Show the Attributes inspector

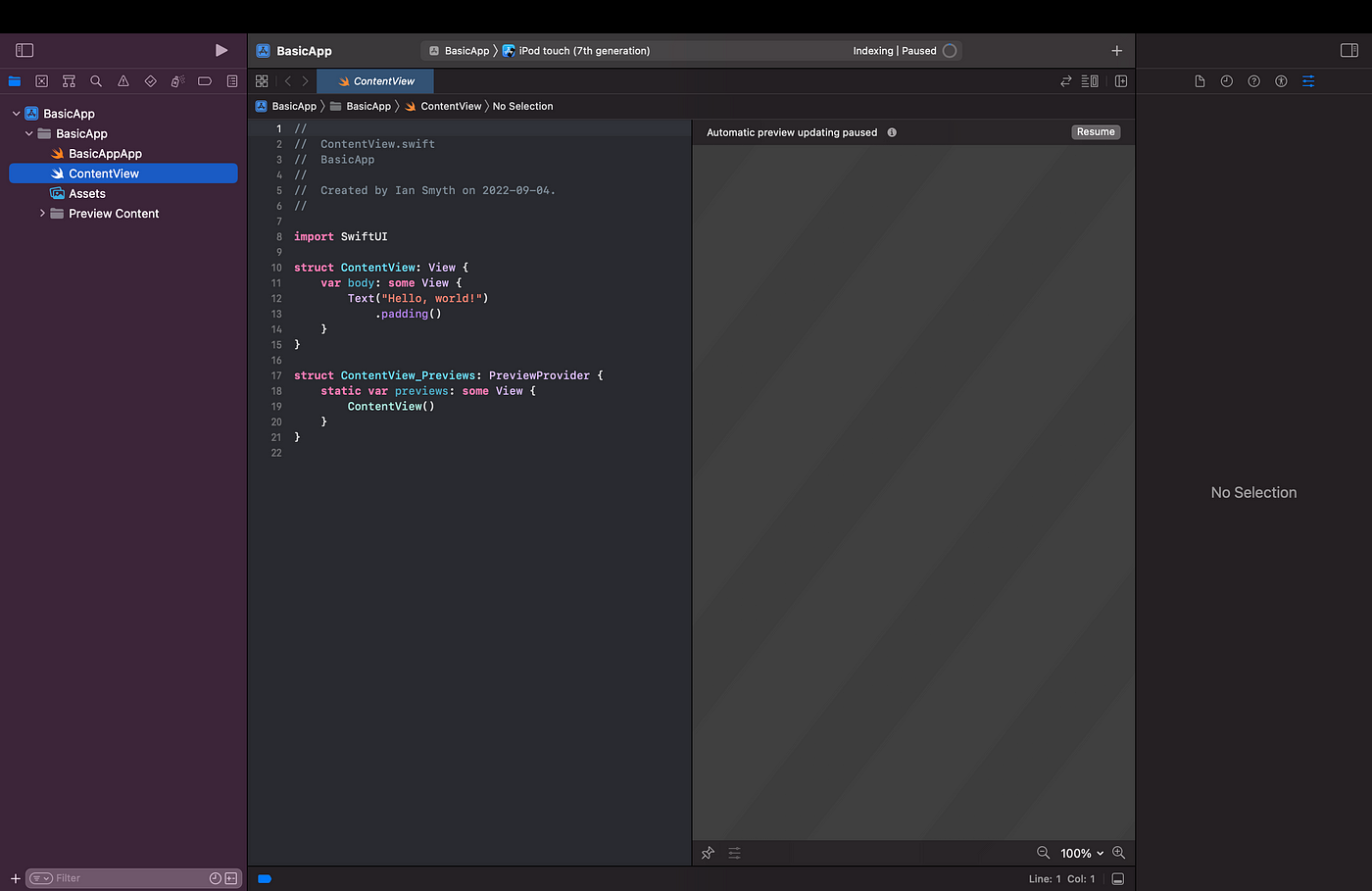(x=1308, y=81)
